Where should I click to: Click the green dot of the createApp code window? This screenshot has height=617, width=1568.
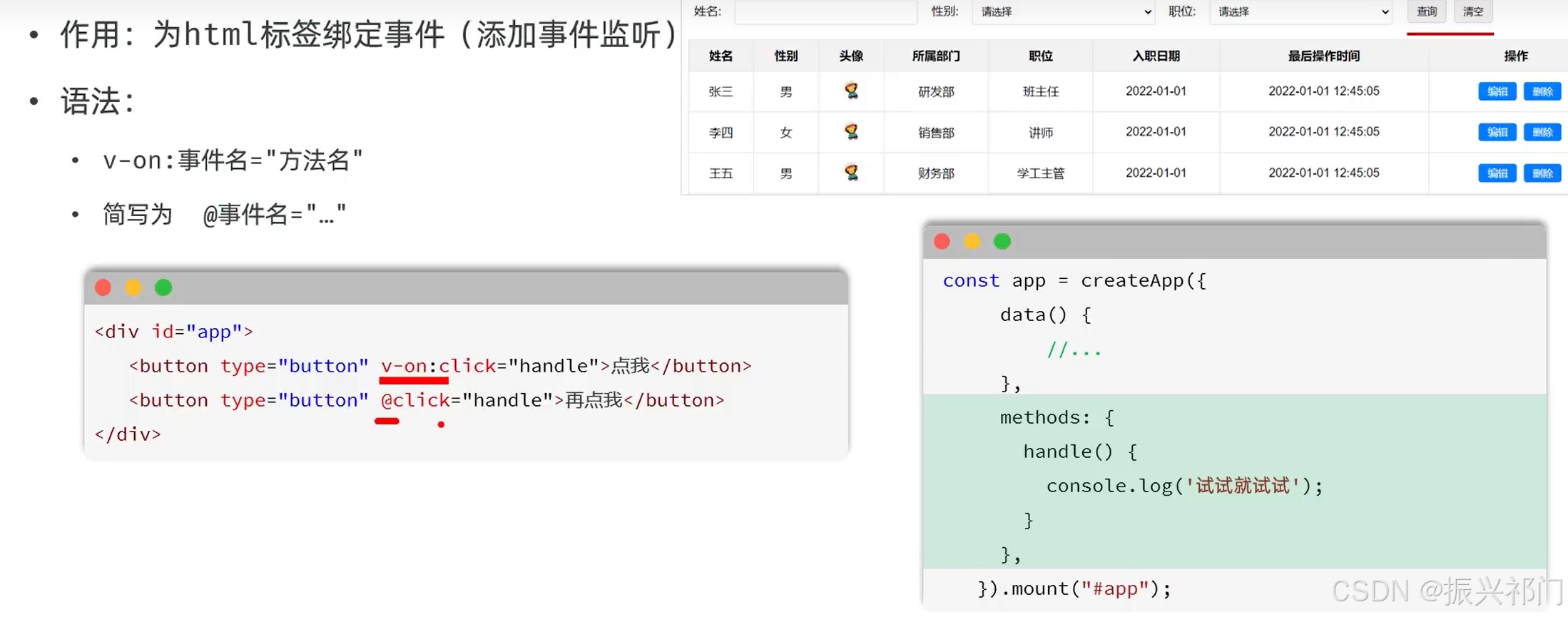[1002, 241]
